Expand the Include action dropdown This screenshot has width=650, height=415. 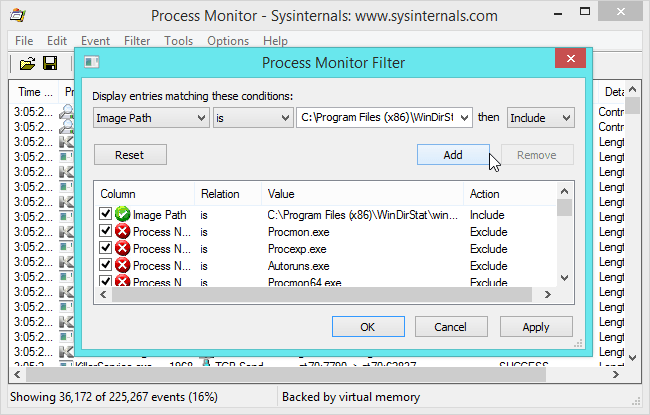coord(541,118)
